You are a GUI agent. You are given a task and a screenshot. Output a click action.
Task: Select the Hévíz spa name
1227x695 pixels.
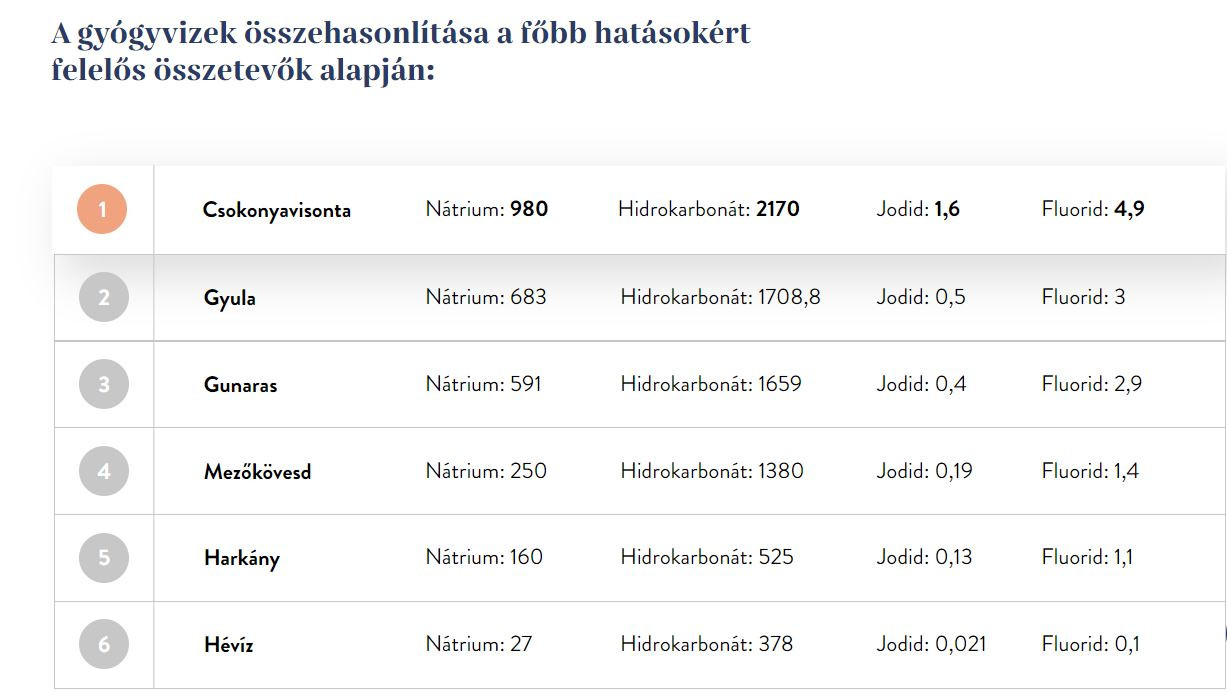pyautogui.click(x=229, y=645)
